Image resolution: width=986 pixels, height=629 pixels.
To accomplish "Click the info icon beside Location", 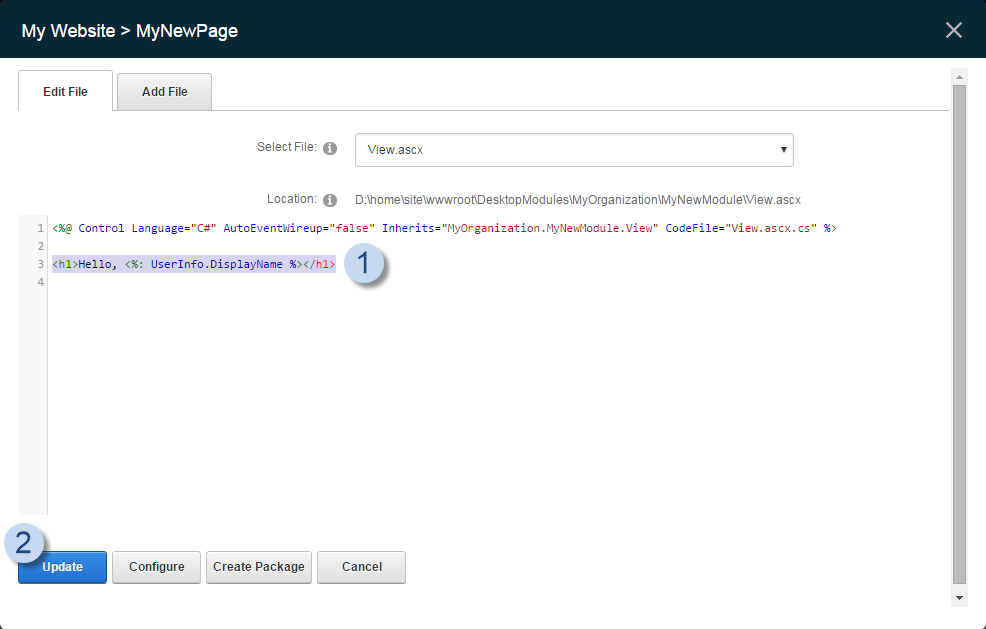I will click(x=330, y=200).
